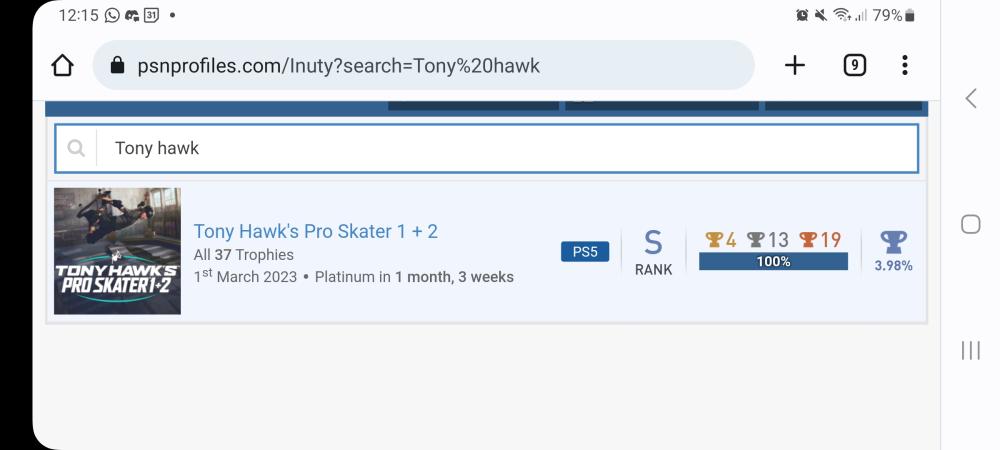Open a new tab with plus icon
Viewport: 1000px width, 450px height.
coord(794,66)
